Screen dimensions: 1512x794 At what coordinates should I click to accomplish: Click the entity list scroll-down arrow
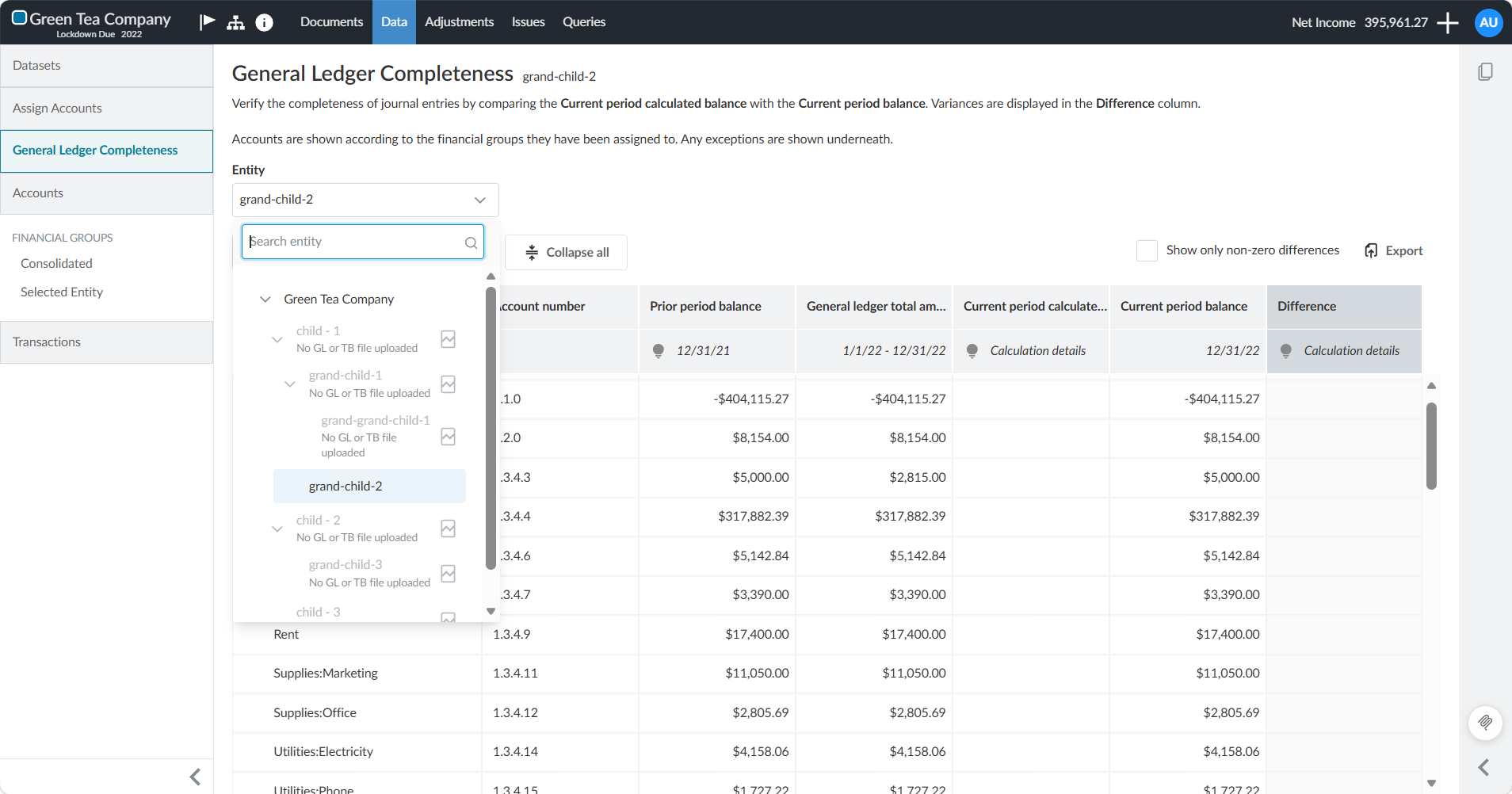click(x=491, y=611)
